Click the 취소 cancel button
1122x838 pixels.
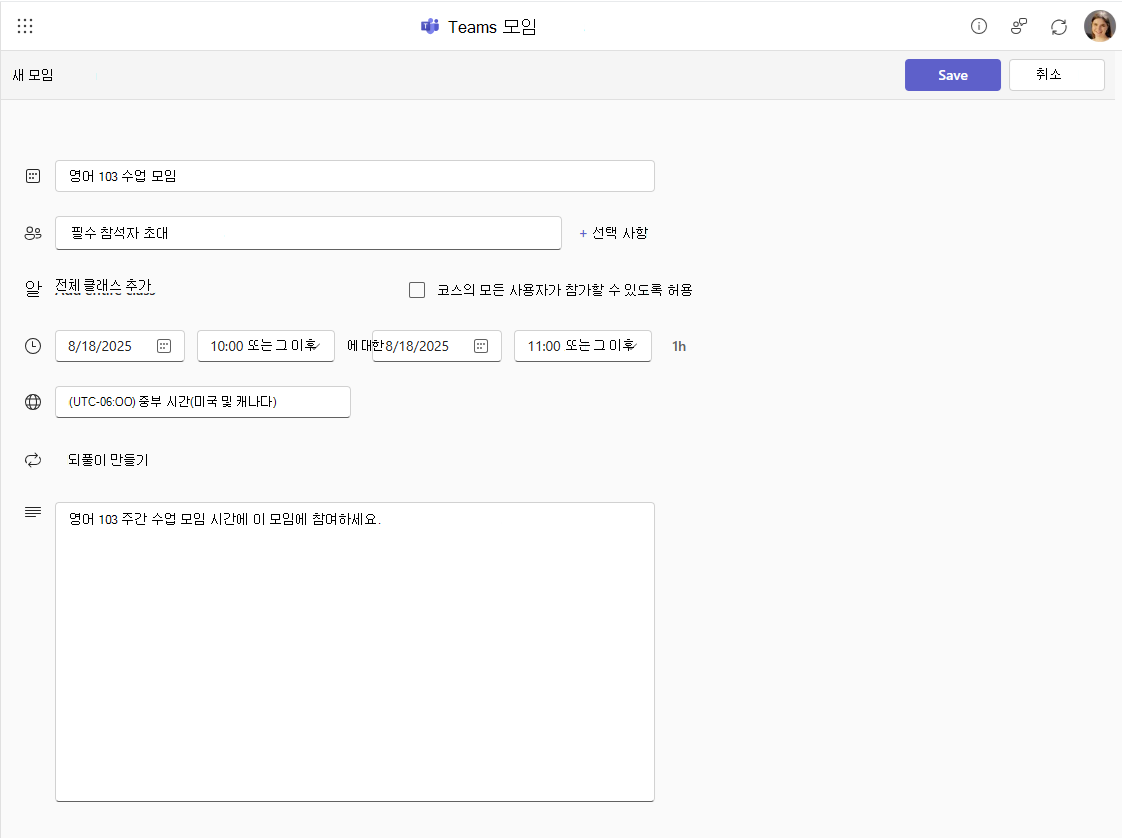(x=1056, y=74)
